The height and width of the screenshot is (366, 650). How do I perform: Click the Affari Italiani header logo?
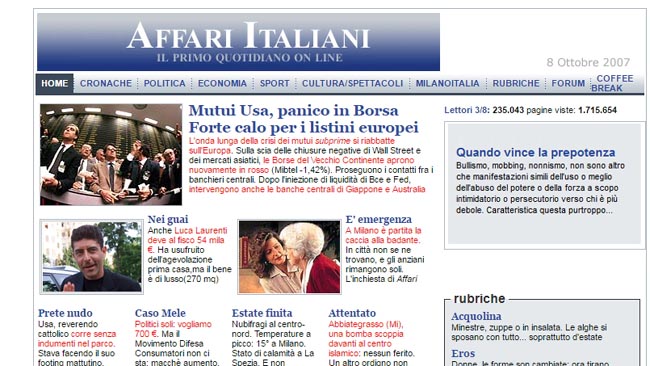tap(238, 42)
